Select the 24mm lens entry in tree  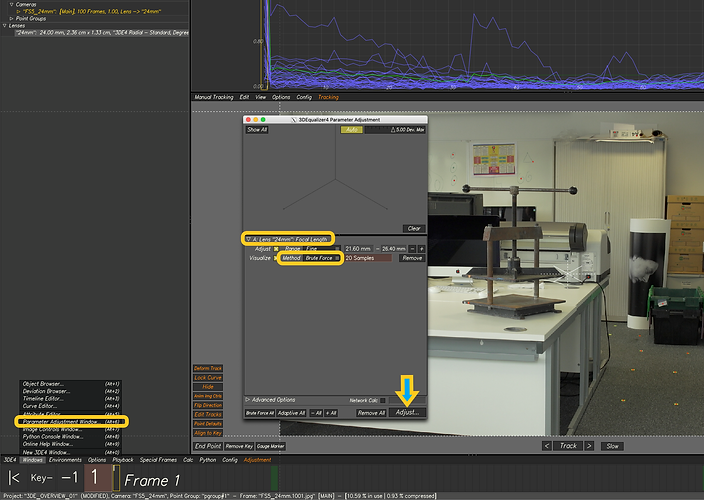[101, 33]
